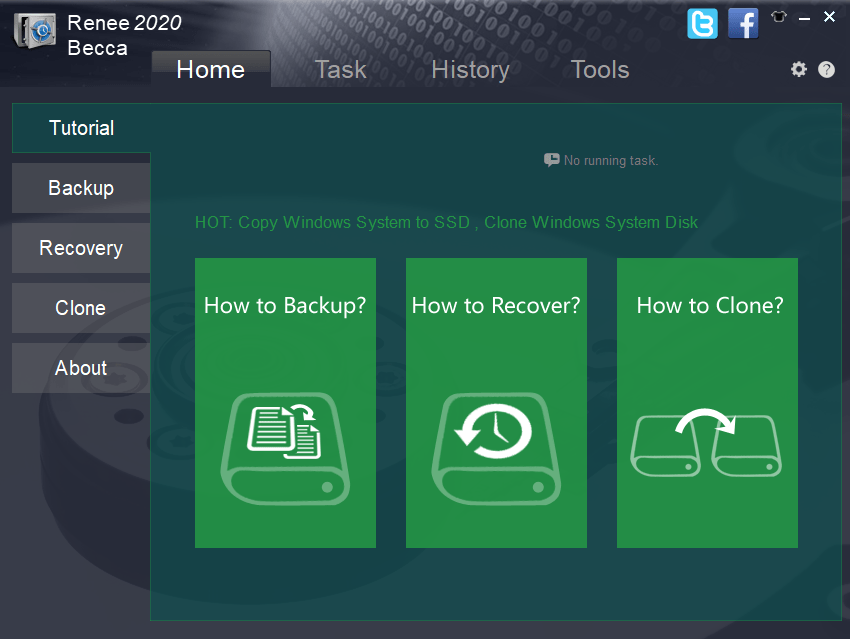Screen dimensions: 850x639
Task: Click the backup drive icon illustration
Action: click(285, 449)
